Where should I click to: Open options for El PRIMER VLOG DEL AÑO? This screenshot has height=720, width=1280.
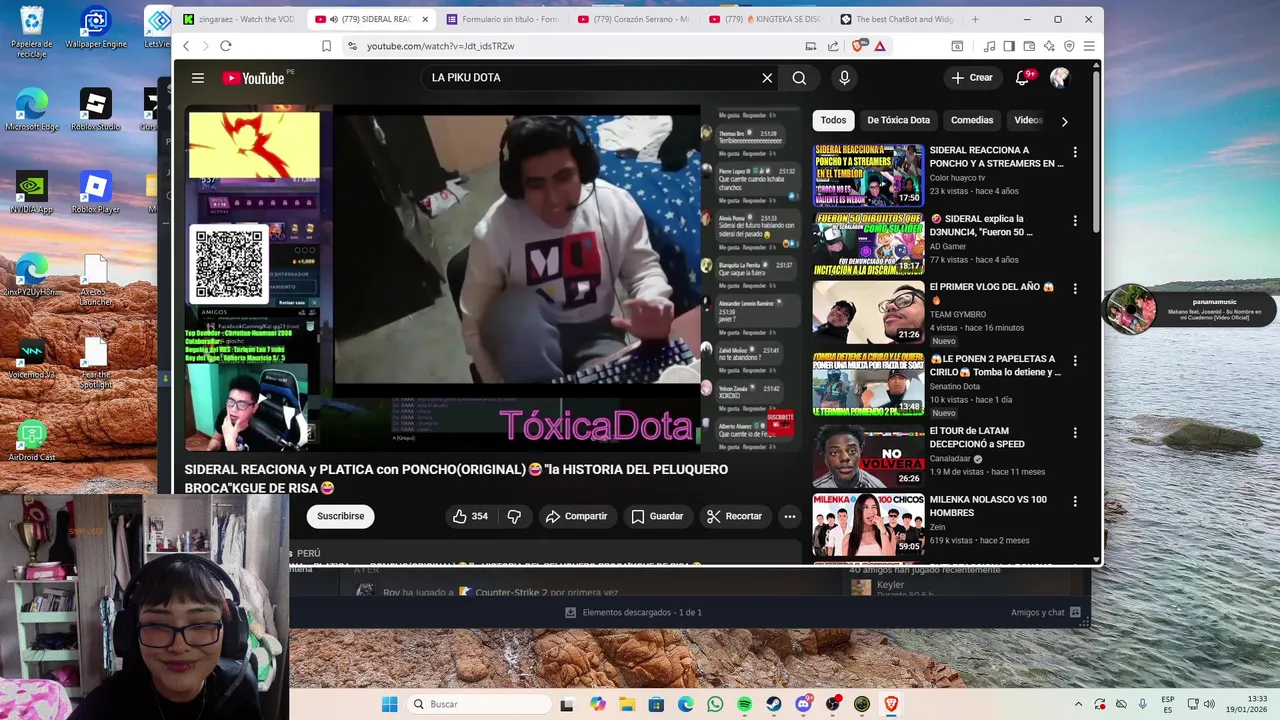tap(1075, 288)
